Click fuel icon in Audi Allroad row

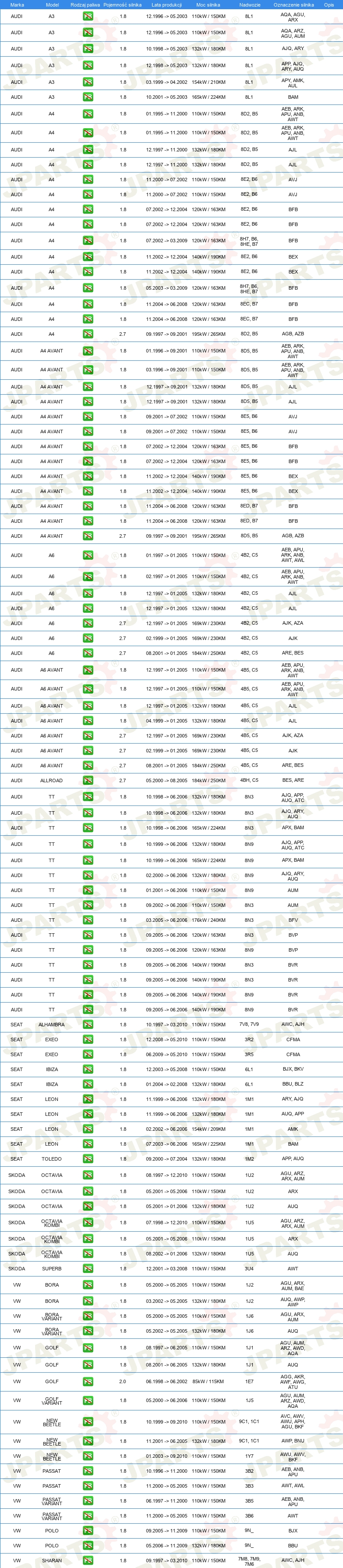pos(88,780)
